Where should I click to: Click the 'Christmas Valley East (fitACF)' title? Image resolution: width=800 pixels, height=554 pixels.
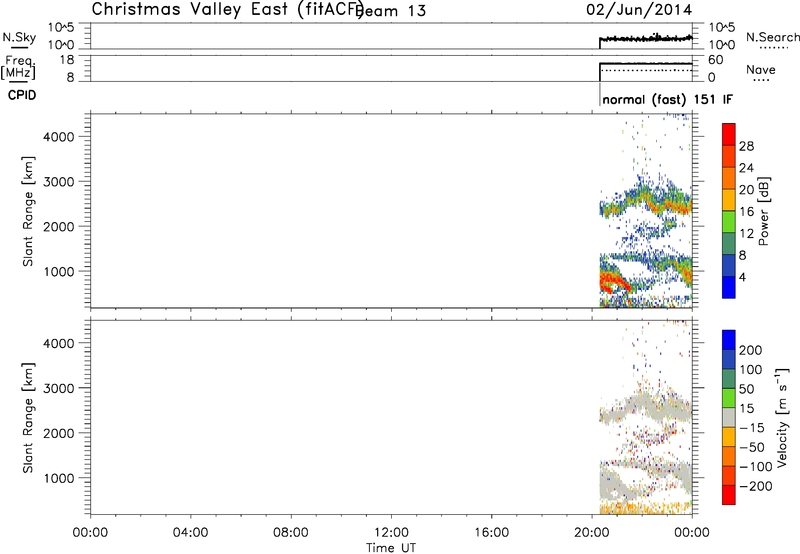228,9
